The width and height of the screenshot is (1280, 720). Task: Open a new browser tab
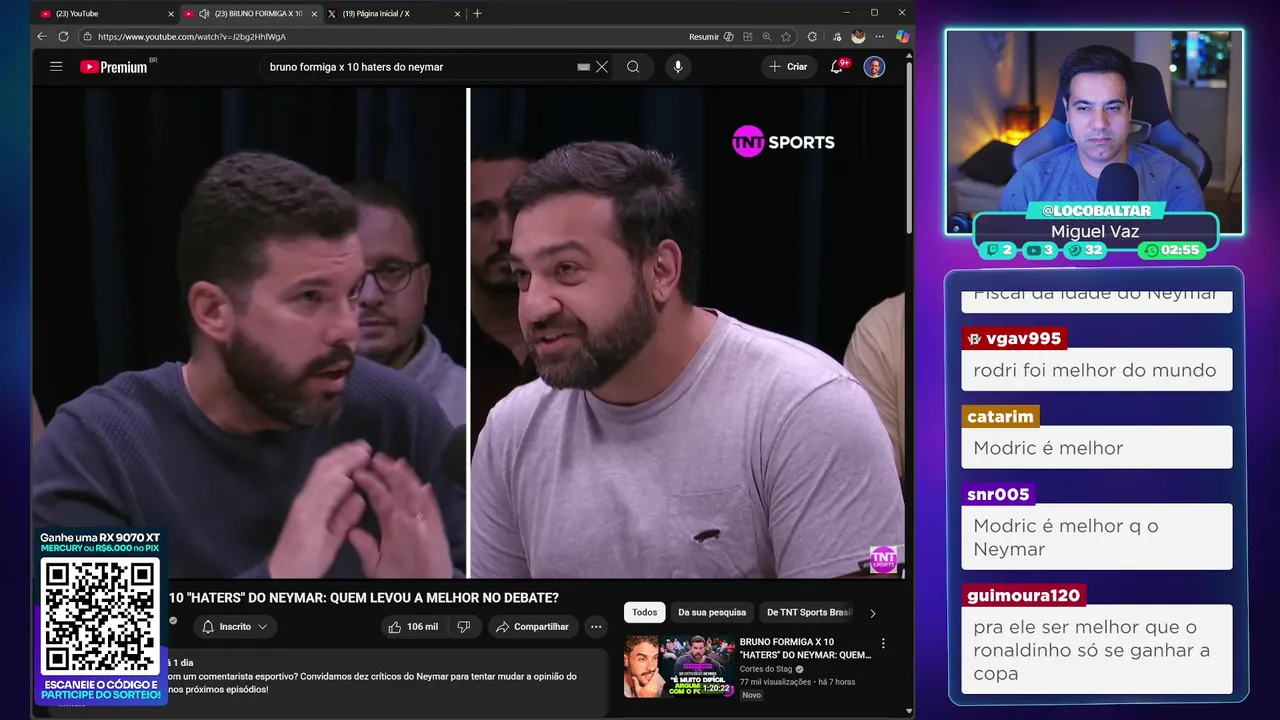pyautogui.click(x=477, y=13)
